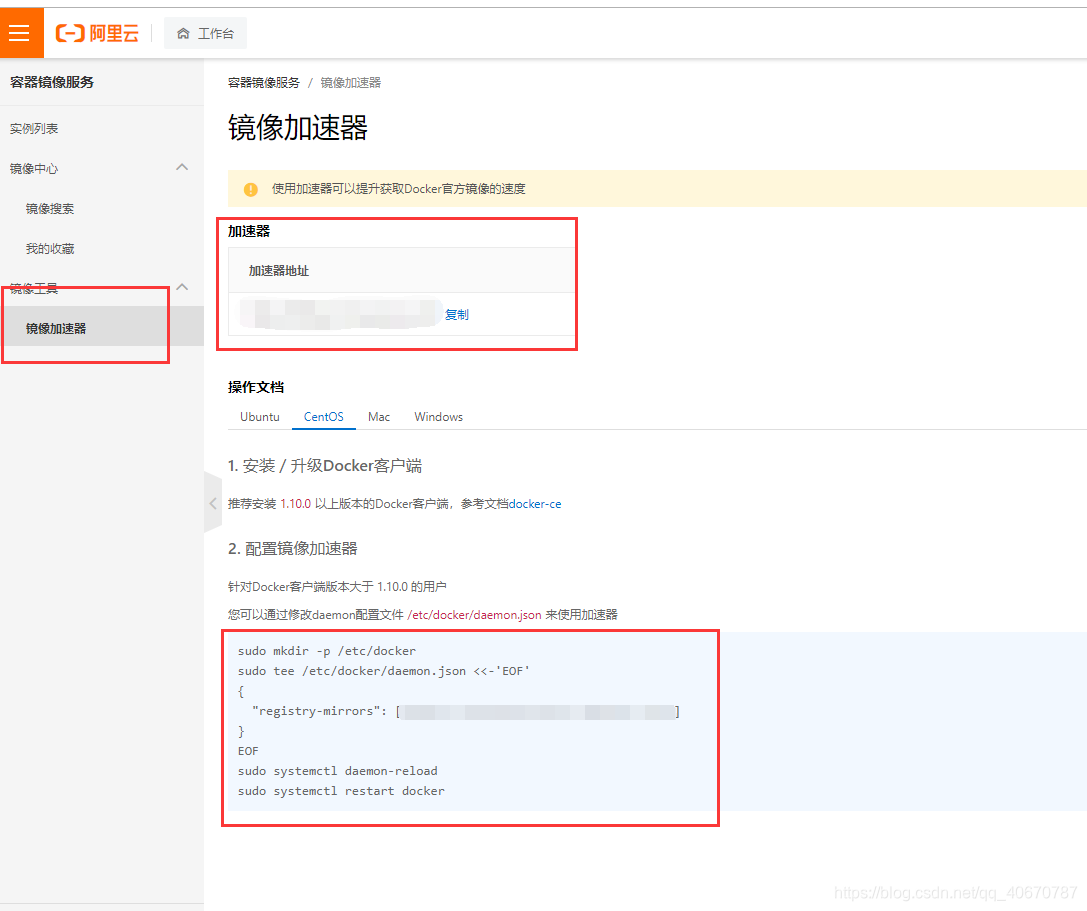Switch to the CentOS tab
Viewport: 1087px width, 911px height.
324,417
